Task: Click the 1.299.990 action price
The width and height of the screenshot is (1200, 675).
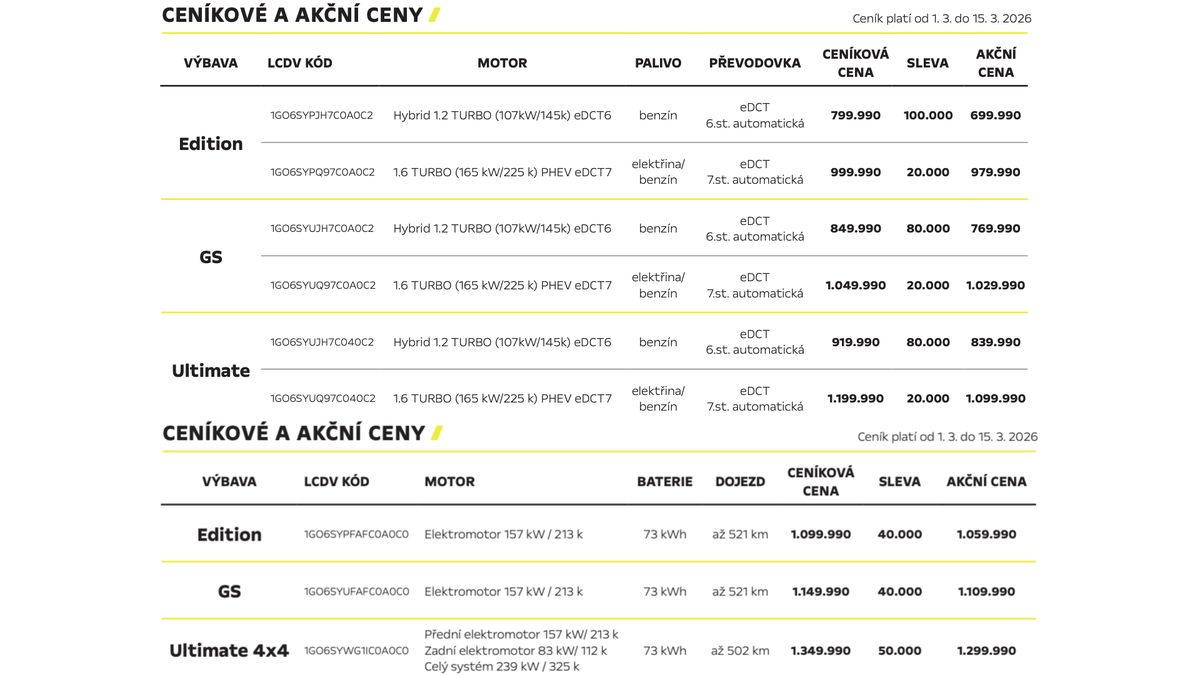Action: point(986,650)
